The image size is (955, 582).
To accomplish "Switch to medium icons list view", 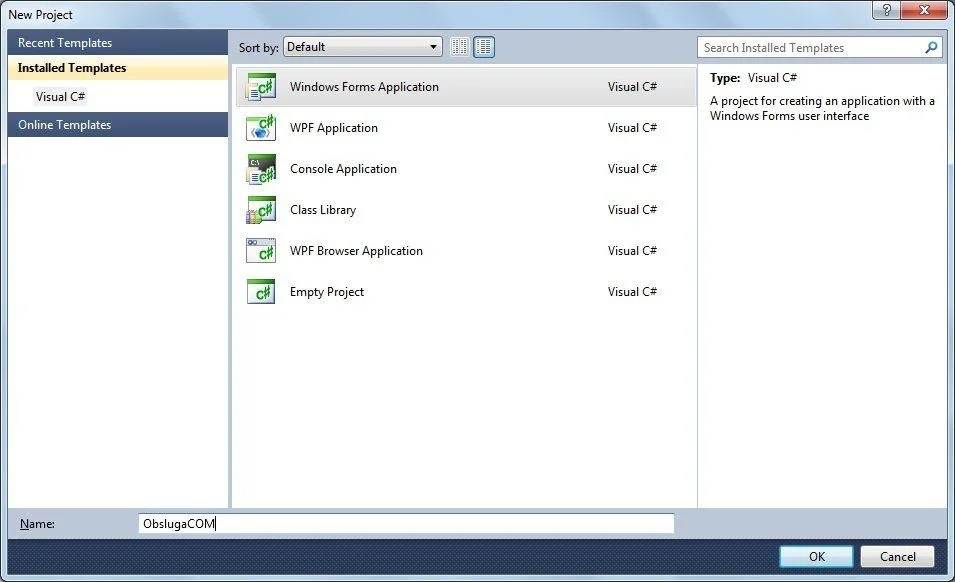I will tap(484, 47).
